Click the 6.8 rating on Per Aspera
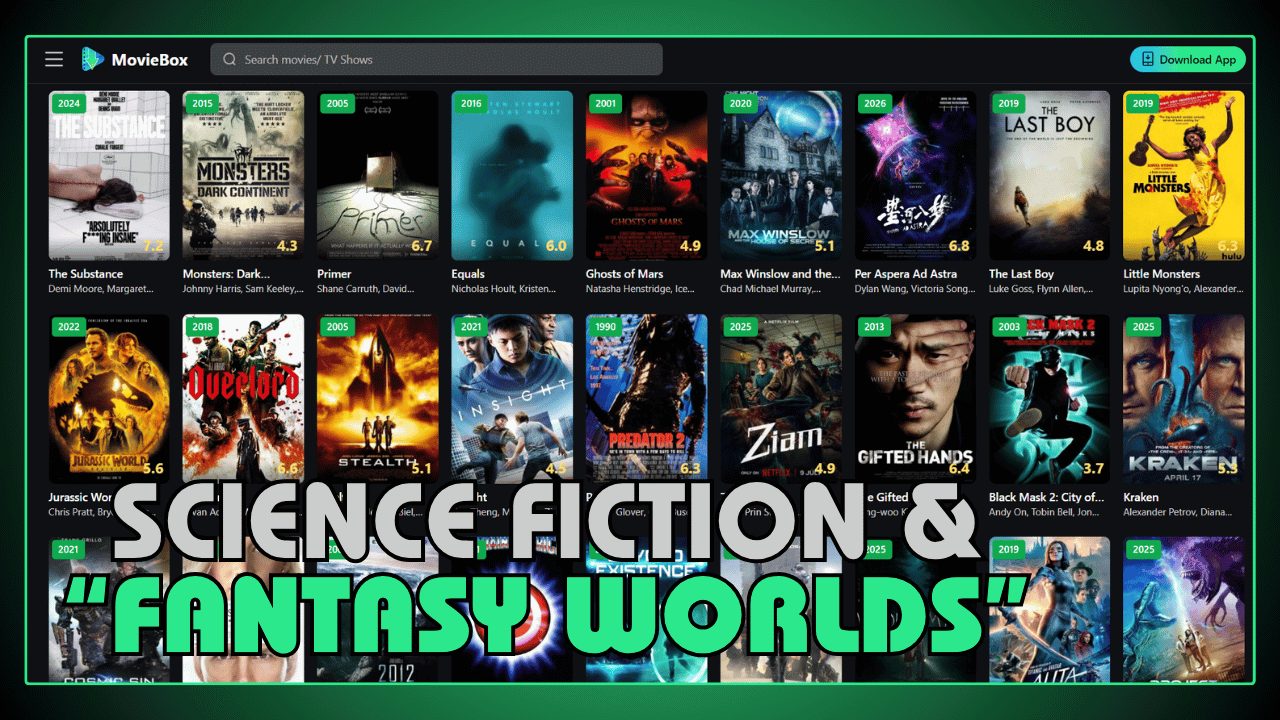The image size is (1280, 720). [x=959, y=246]
